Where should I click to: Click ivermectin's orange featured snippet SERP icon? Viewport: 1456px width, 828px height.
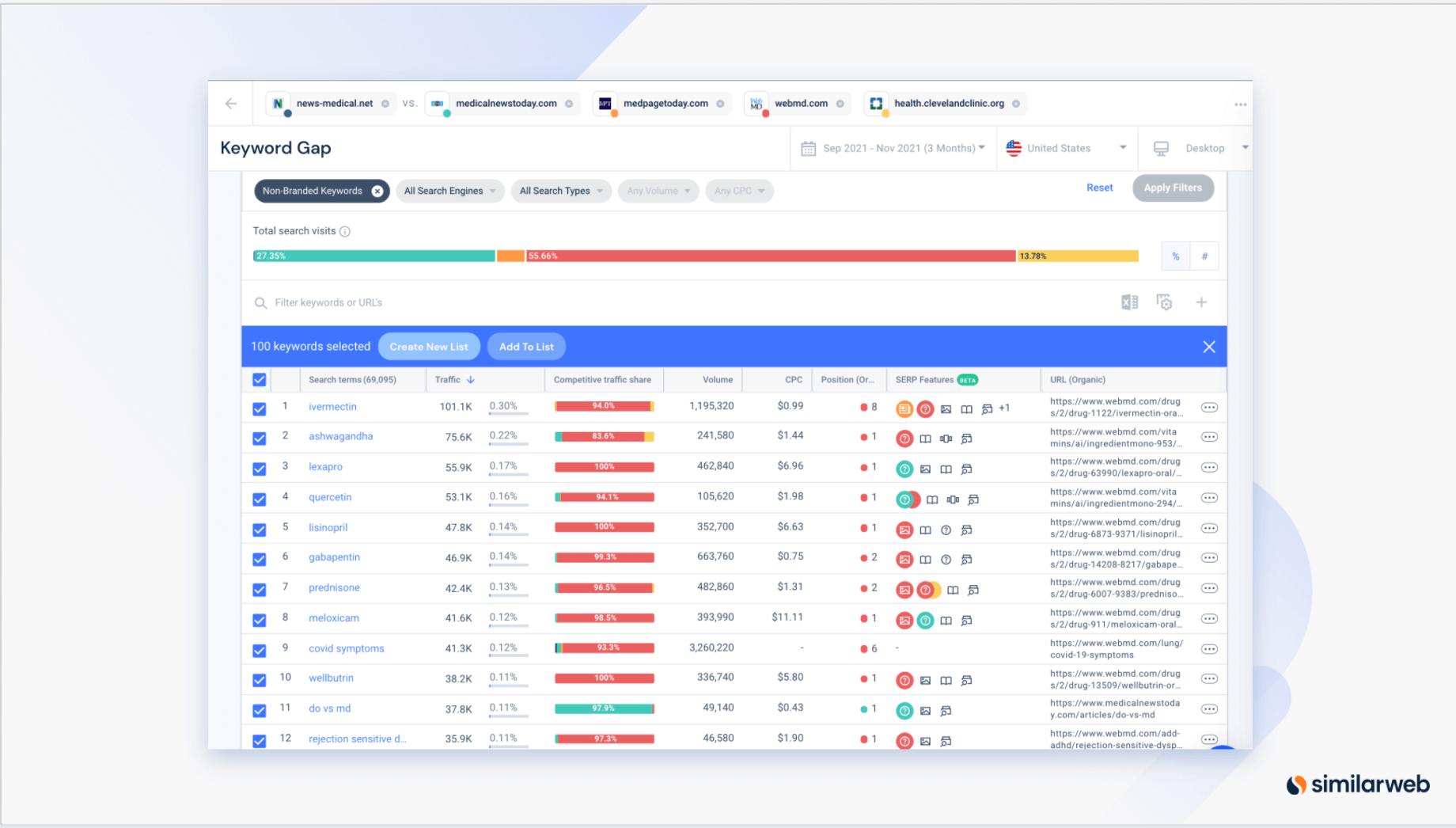(904, 409)
